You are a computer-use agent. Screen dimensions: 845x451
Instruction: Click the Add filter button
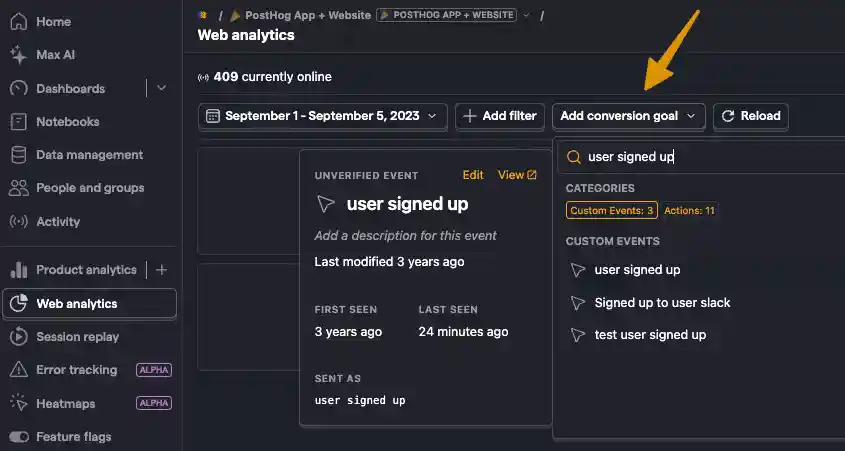click(x=500, y=116)
